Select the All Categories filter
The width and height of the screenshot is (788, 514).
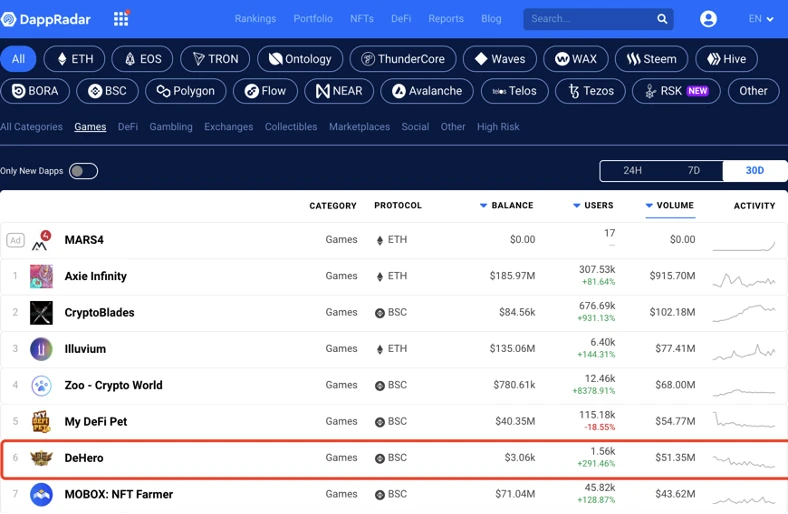32,127
